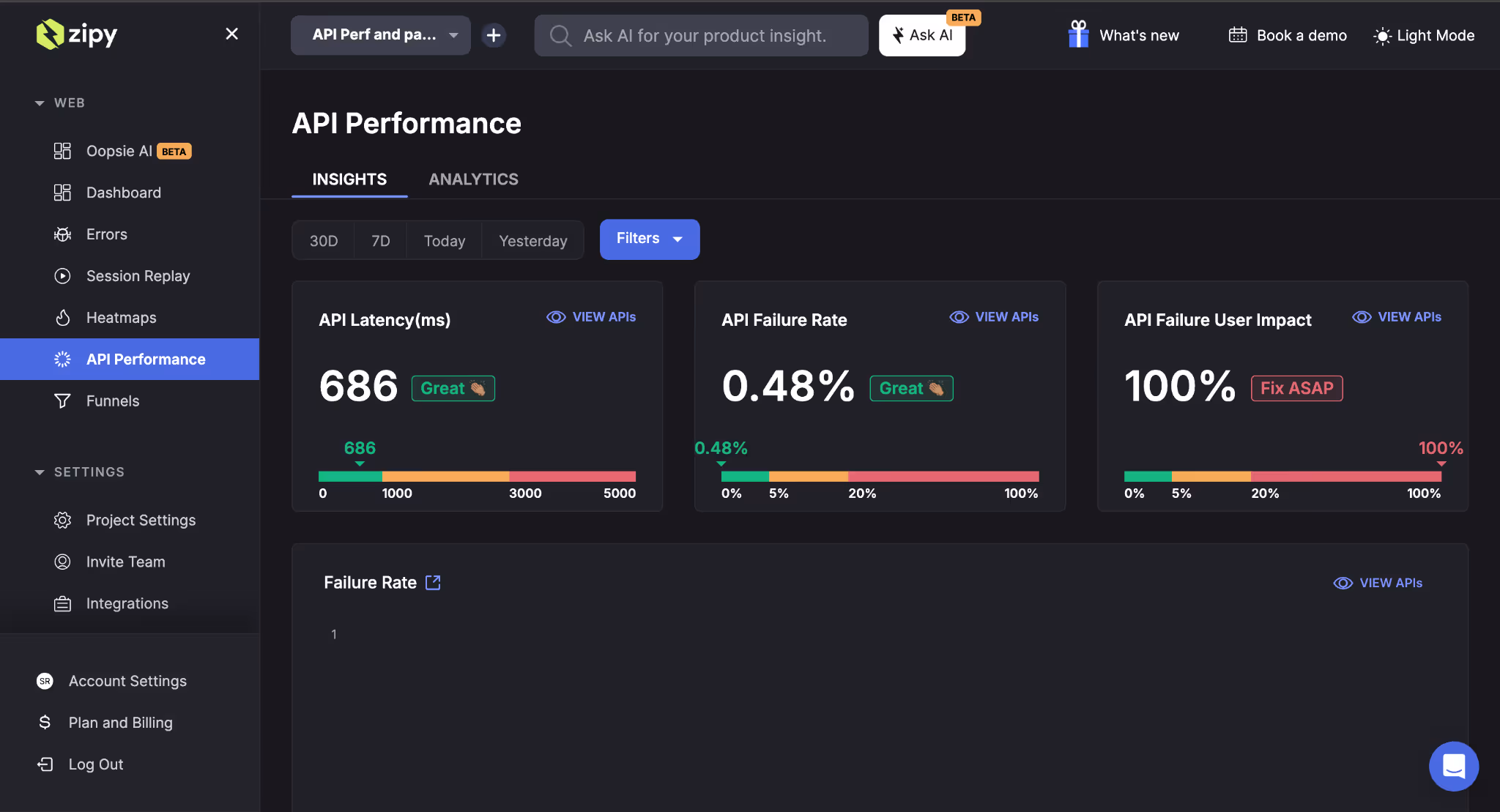The height and width of the screenshot is (812, 1500).
Task: Select the Yesterday time range
Action: click(x=532, y=240)
